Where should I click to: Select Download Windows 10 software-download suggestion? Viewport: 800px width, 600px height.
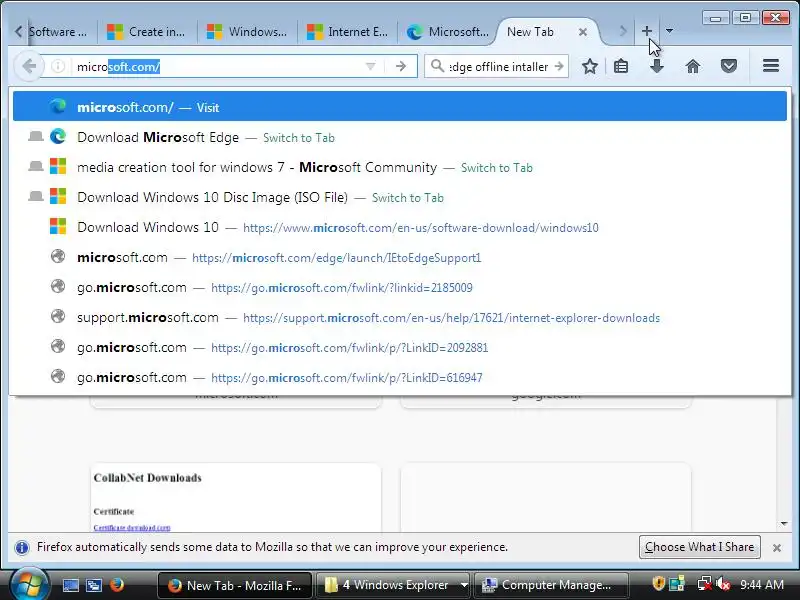coord(399,227)
